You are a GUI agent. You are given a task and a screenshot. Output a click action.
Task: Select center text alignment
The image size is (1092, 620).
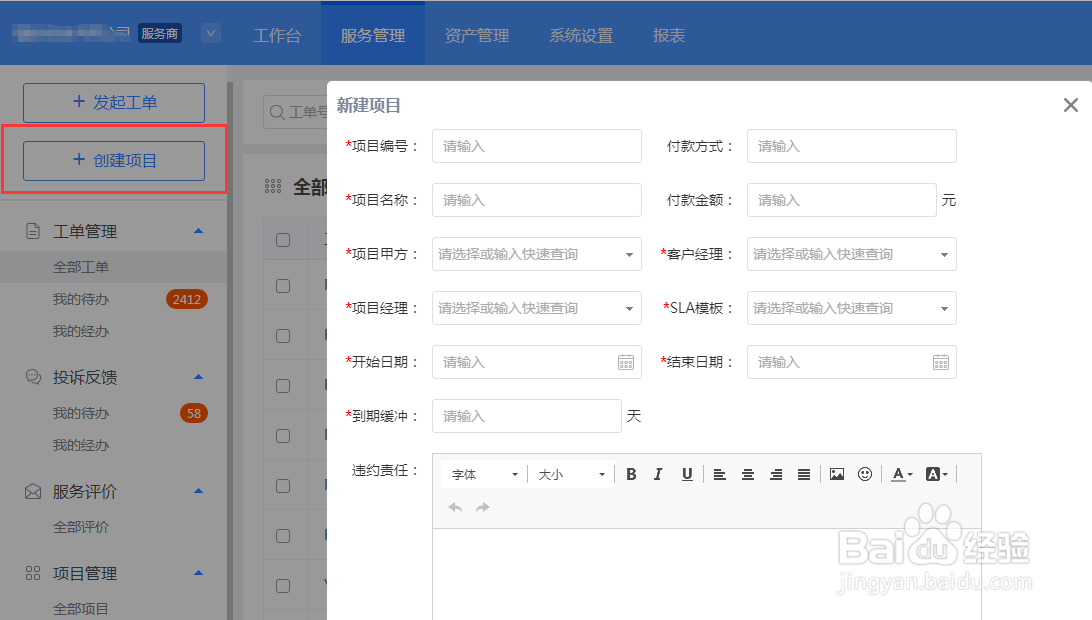(748, 473)
